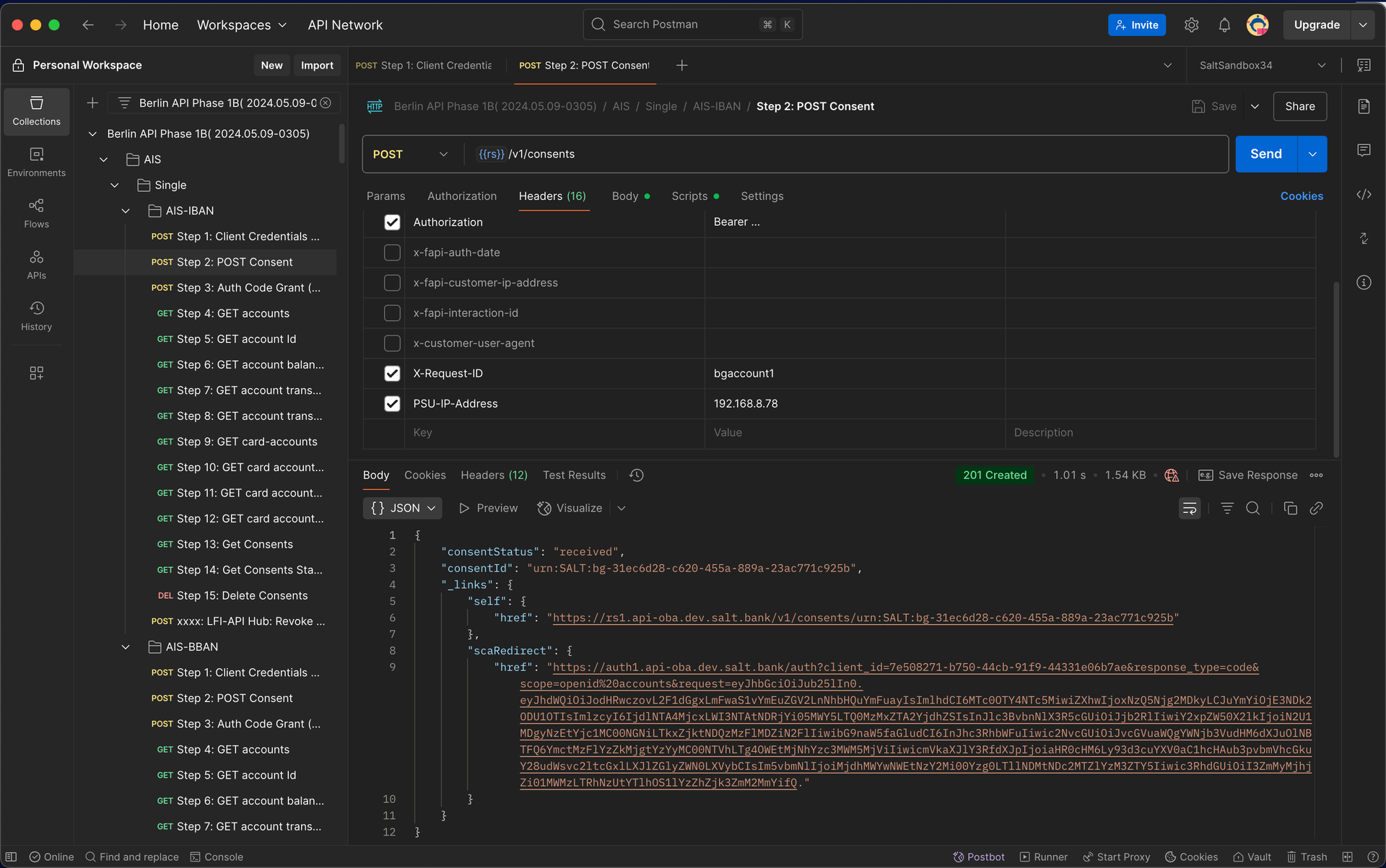
Task: Go forward with the right arrow
Action: tap(121, 25)
